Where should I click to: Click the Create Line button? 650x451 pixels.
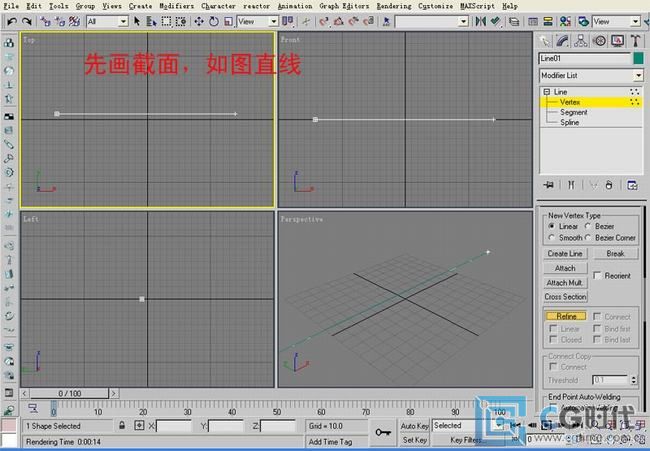565,253
